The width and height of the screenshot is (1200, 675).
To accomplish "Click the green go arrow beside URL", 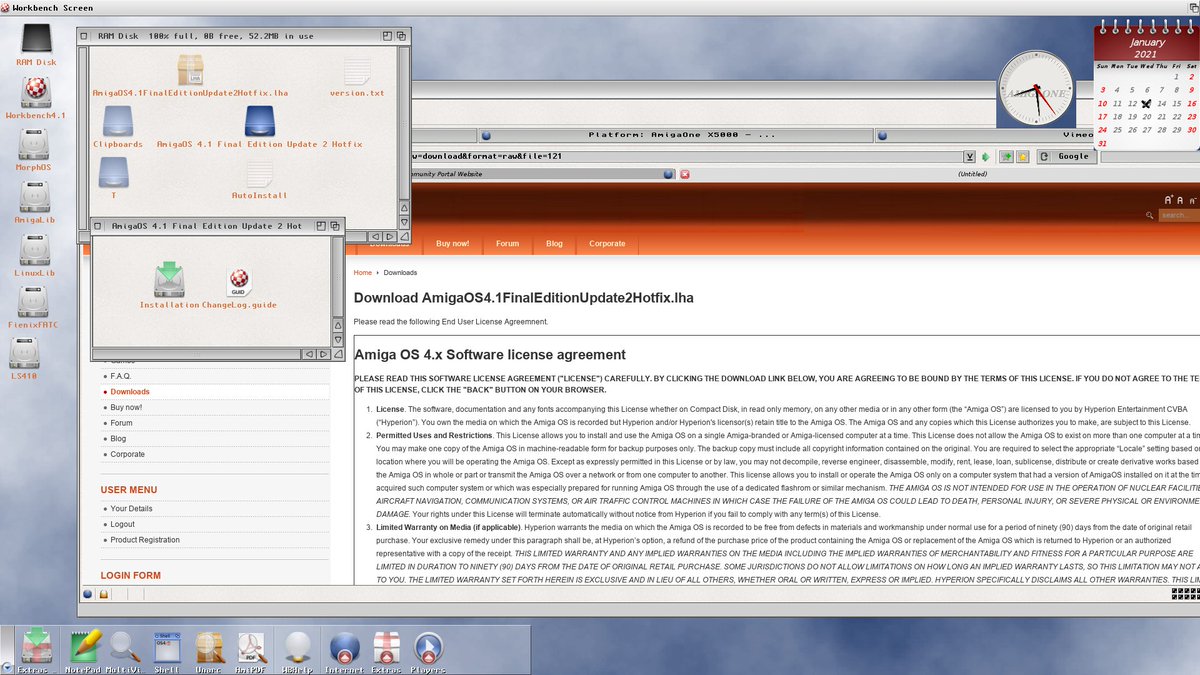I will tap(986, 157).
